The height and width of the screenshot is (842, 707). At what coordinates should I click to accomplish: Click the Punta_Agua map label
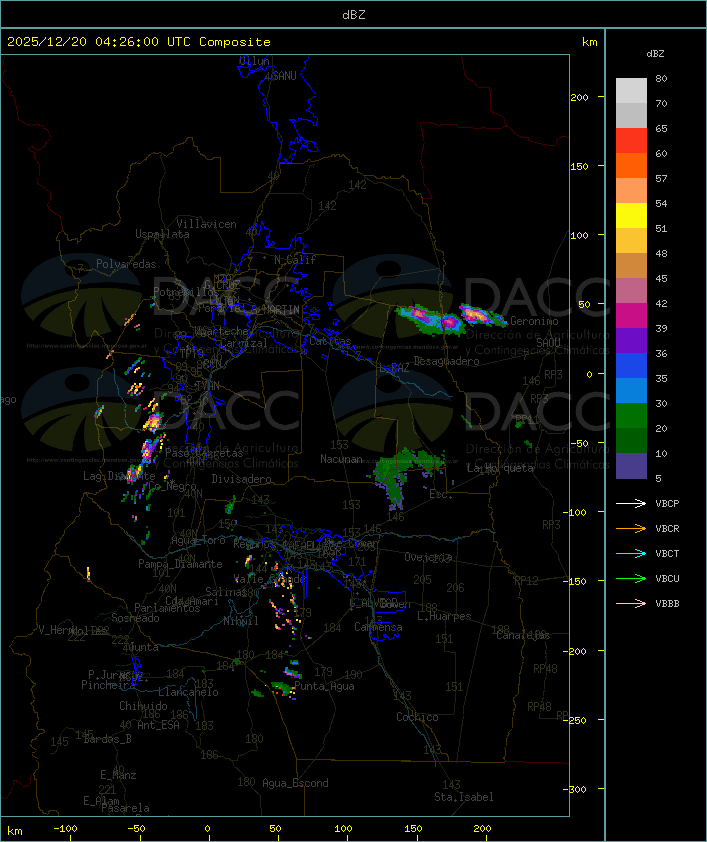324,686
